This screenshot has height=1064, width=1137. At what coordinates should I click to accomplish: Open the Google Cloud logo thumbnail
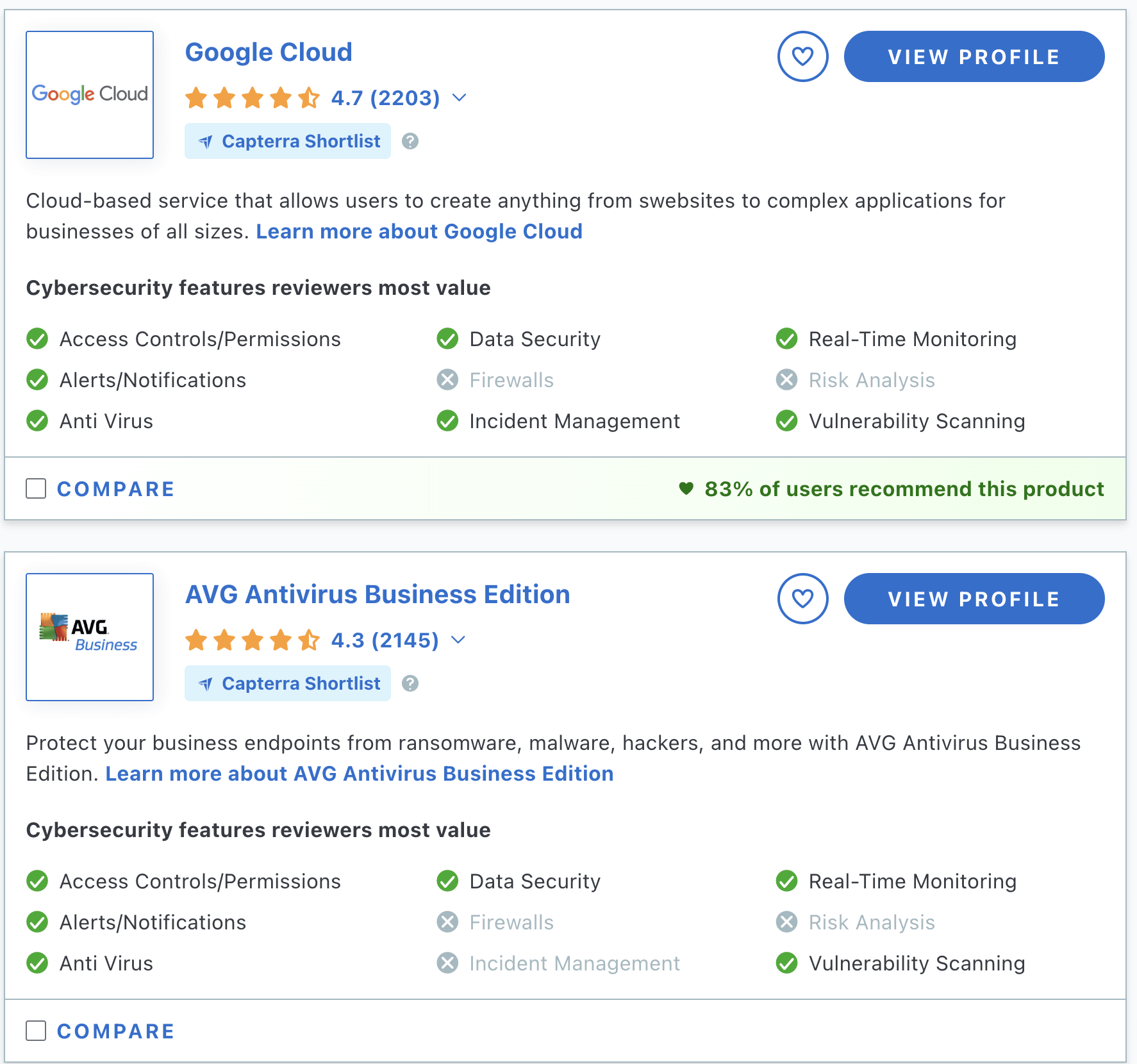click(x=89, y=94)
